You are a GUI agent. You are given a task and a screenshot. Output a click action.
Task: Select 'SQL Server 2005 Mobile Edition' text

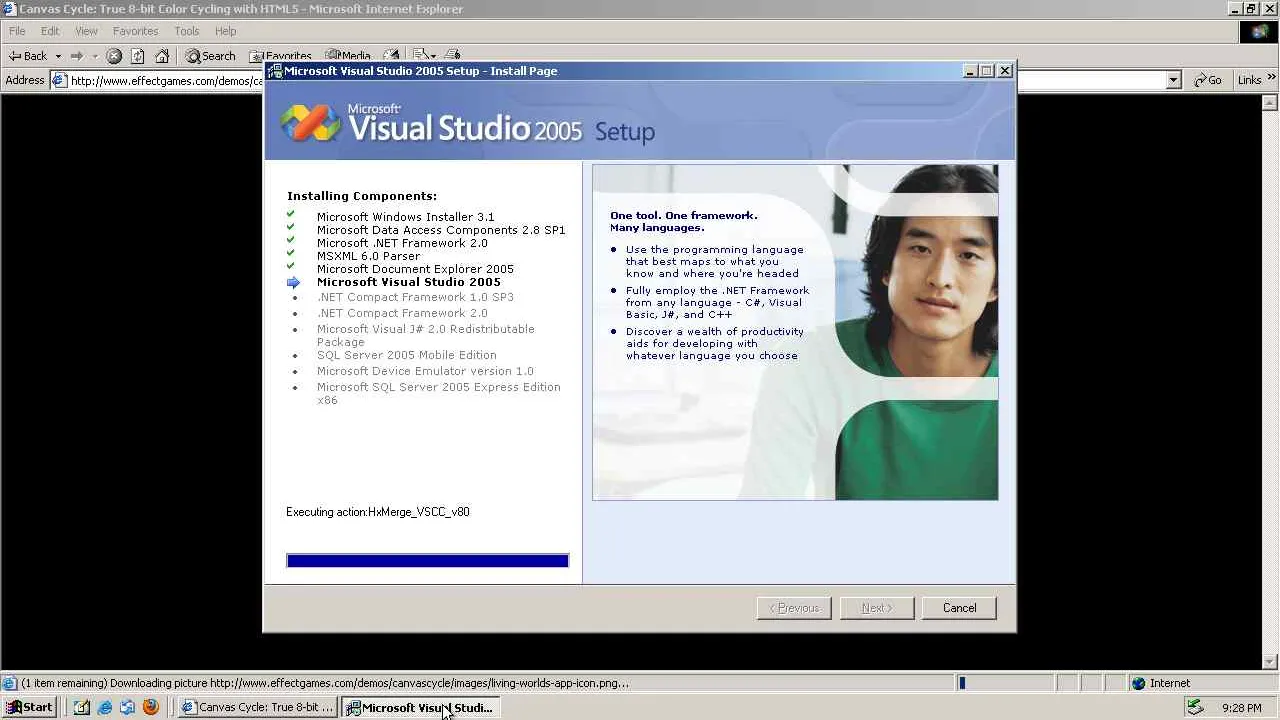tap(406, 355)
